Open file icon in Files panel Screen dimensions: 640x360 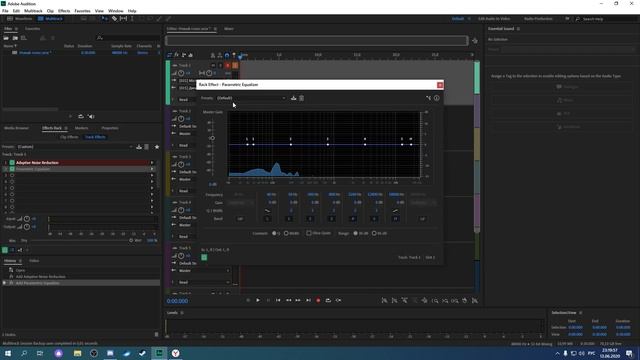[6, 38]
